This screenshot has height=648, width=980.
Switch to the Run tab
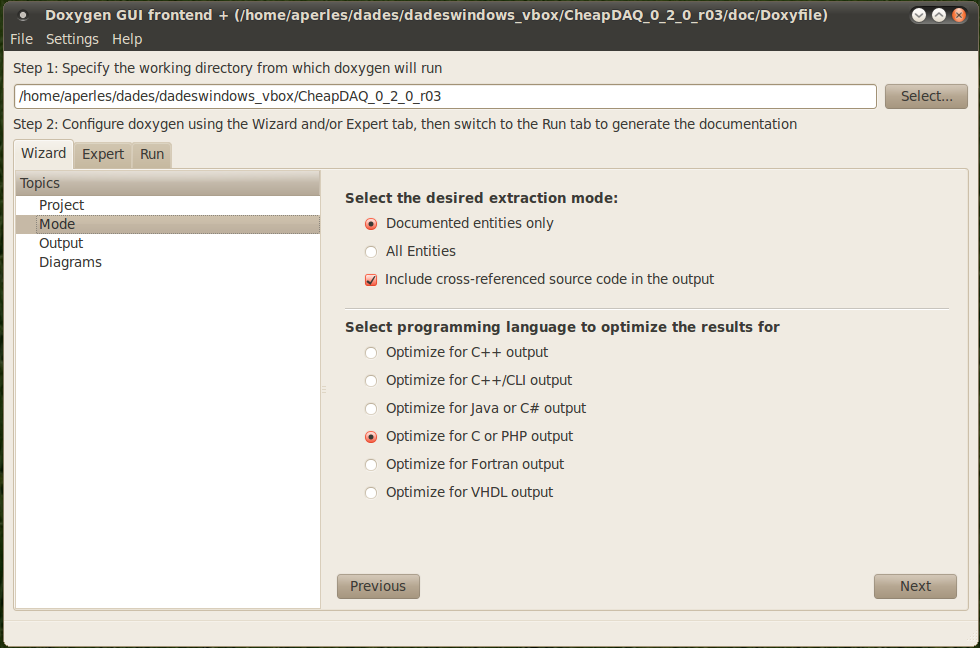tap(152, 154)
